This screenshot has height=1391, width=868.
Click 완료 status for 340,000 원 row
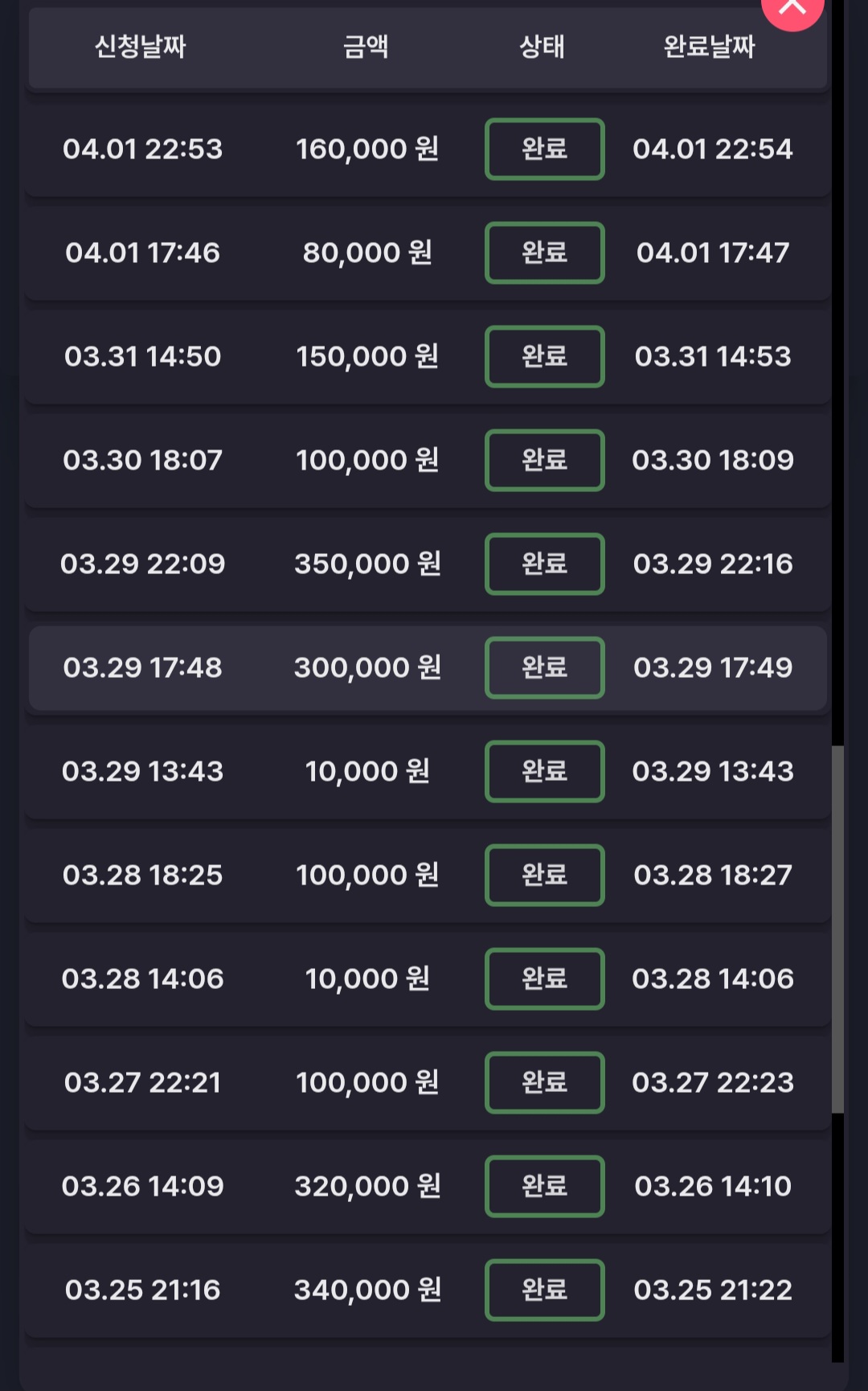[x=544, y=1290]
